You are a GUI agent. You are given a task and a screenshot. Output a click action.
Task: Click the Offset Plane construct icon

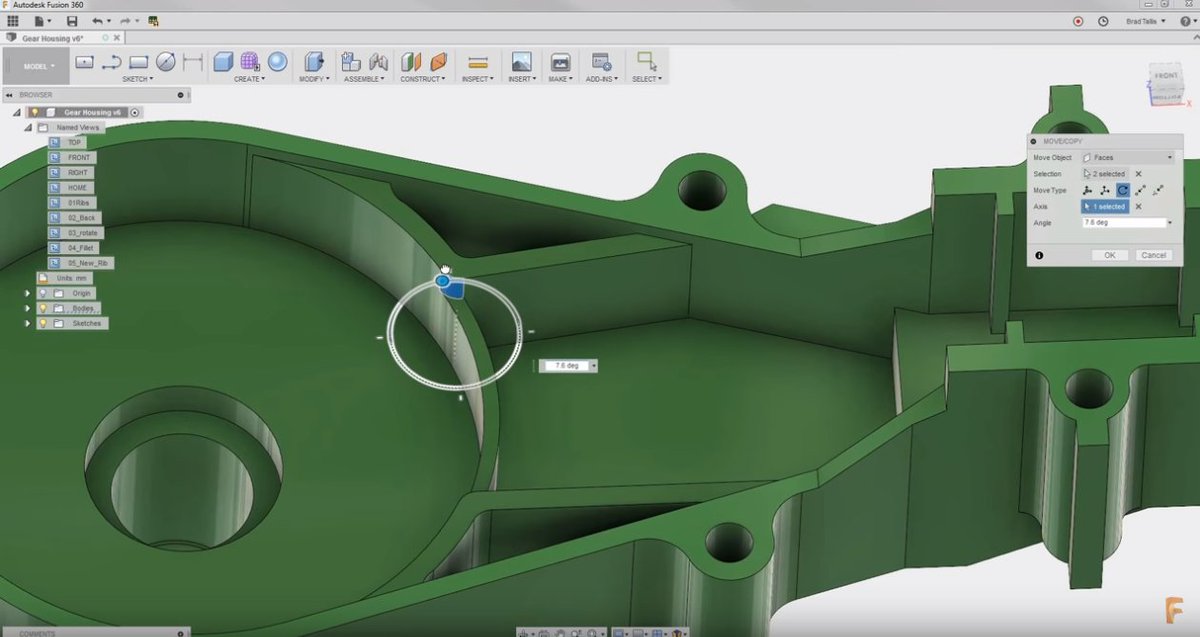(411, 62)
